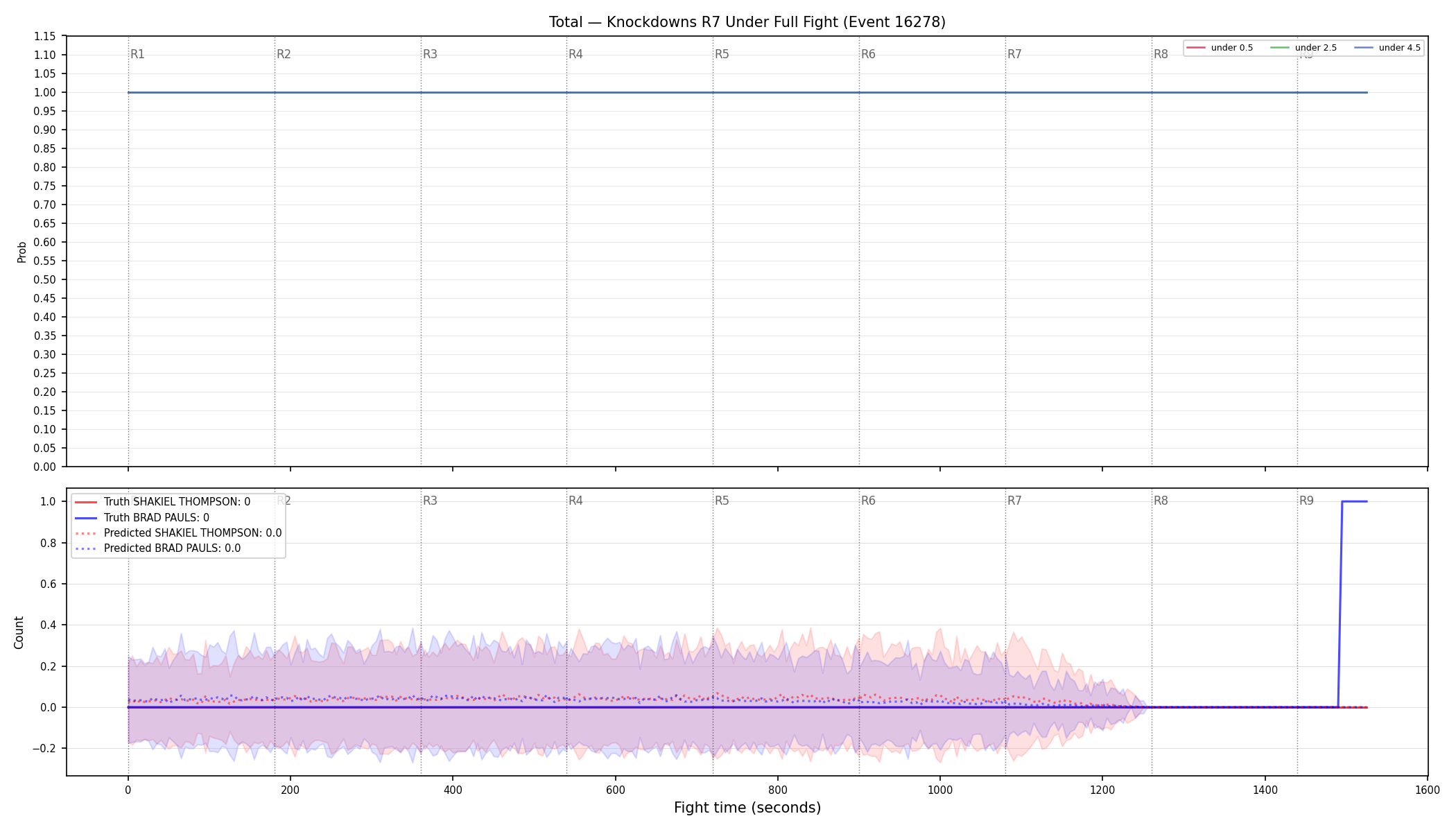Click the chart title mentioning Event 16278
Image resolution: width=1456 pixels, height=832 pixels.
tap(747, 22)
